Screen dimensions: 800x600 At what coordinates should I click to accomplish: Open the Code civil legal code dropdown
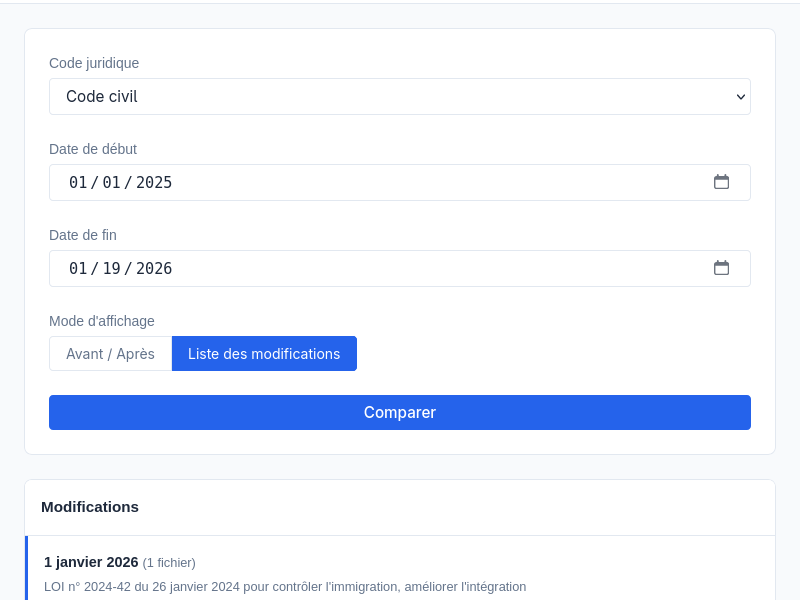pos(399,97)
